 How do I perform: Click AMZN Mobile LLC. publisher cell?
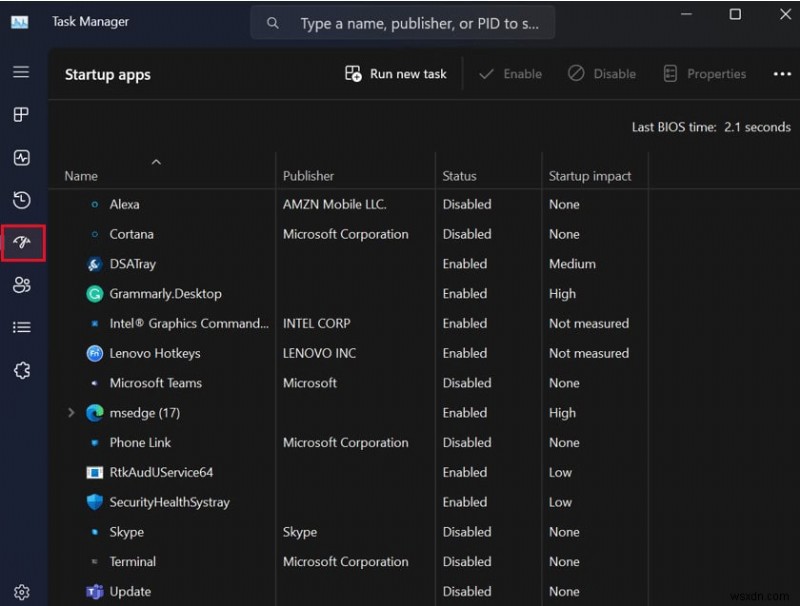pyautogui.click(x=335, y=205)
